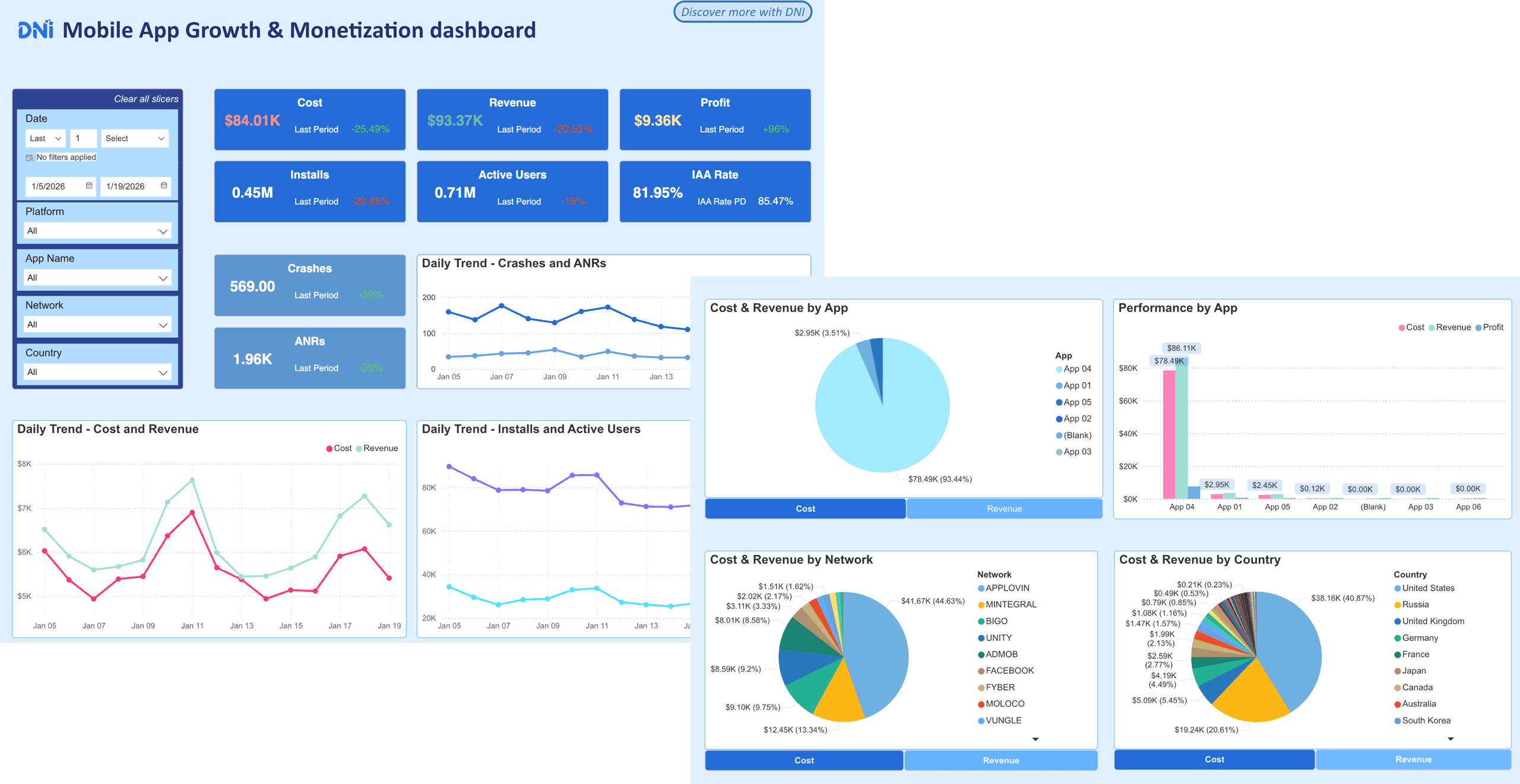
Task: Click the Revenue KPI value $93.37K
Action: point(455,120)
